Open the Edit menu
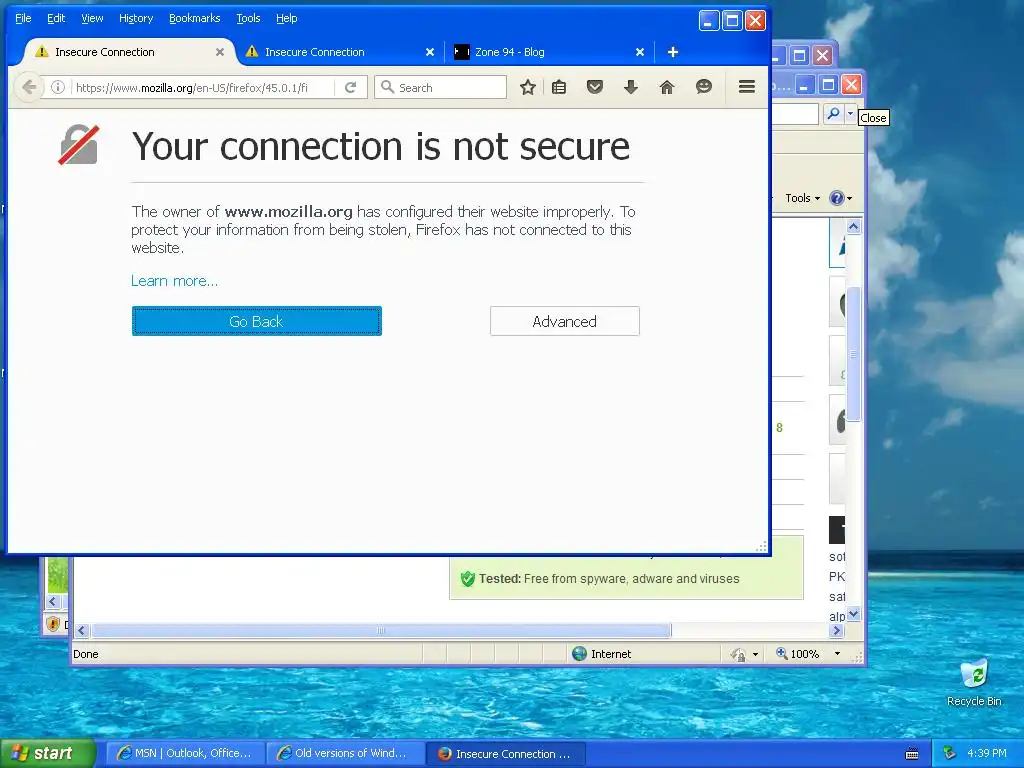Image resolution: width=1024 pixels, height=768 pixels. (x=56, y=18)
